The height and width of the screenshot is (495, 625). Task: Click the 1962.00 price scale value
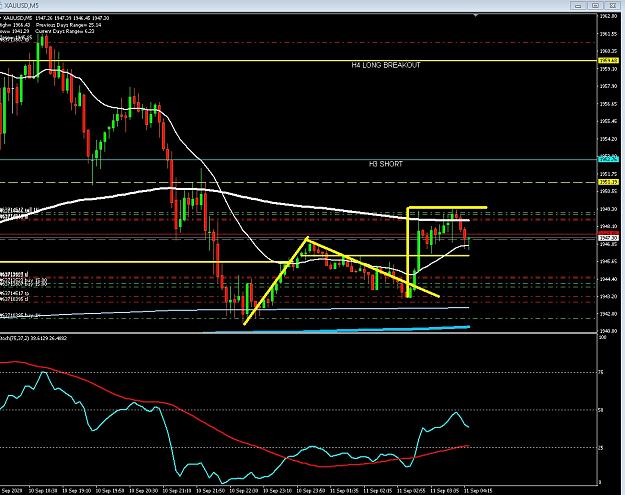(608, 16)
